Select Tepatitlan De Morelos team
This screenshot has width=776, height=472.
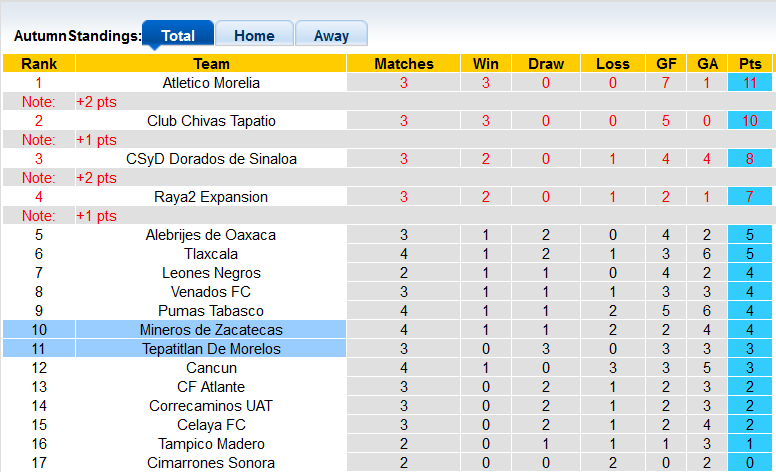211,349
